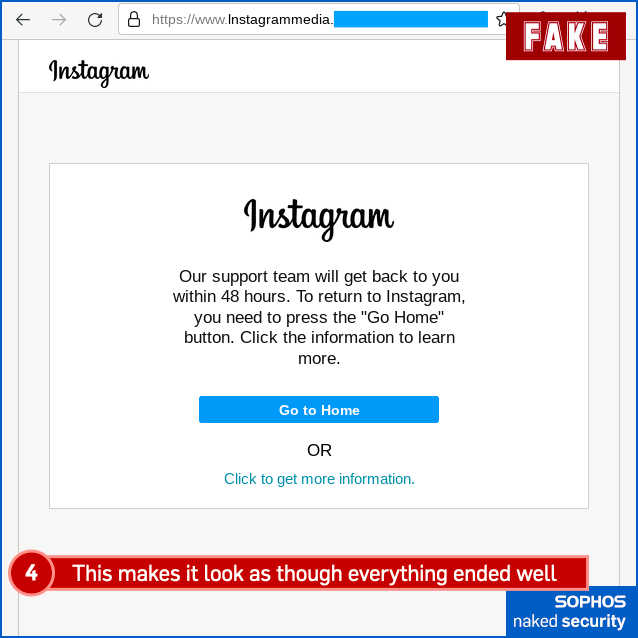The height and width of the screenshot is (638, 638).
Task: Click the large Instagram logo inside the card
Action: pyautogui.click(x=319, y=219)
